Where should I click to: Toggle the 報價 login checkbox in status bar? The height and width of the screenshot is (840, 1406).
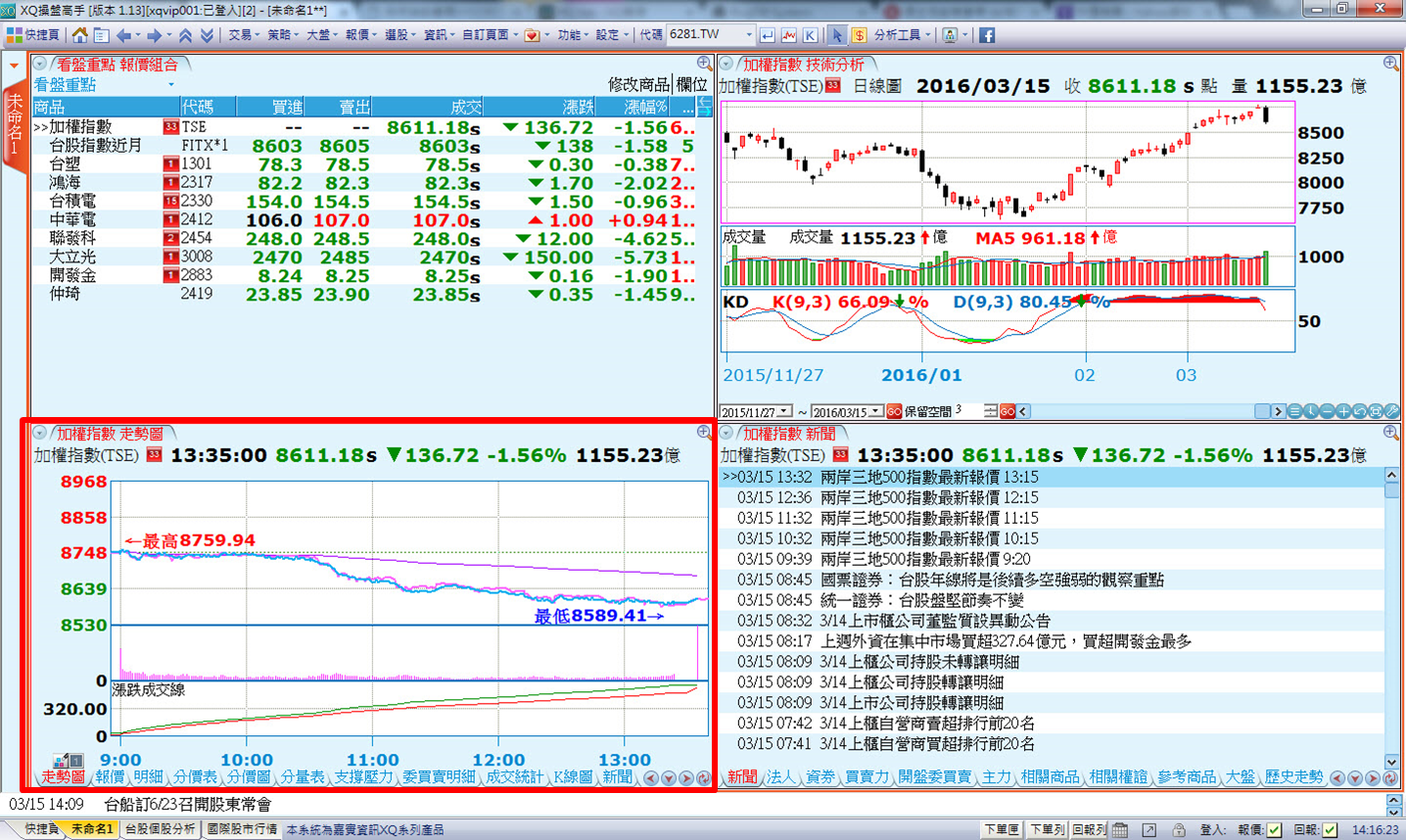click(1274, 829)
